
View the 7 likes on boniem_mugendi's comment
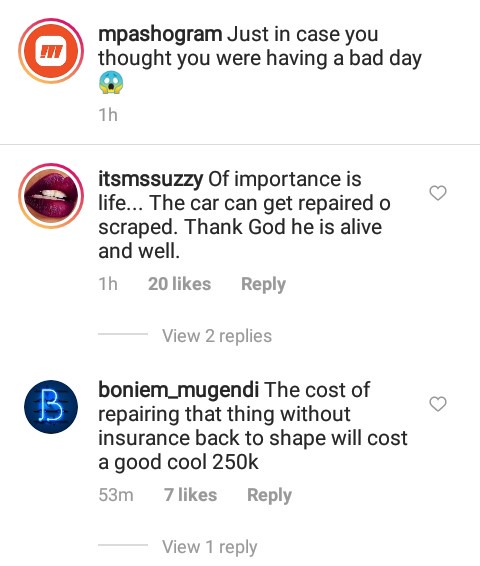pos(190,495)
